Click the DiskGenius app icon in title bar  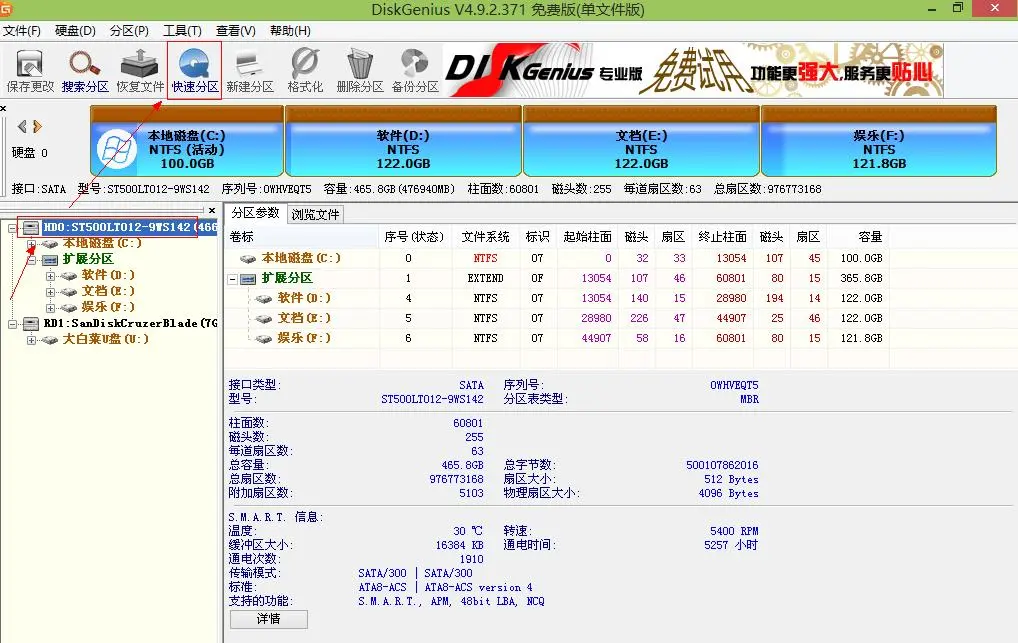pyautogui.click(x=6, y=8)
